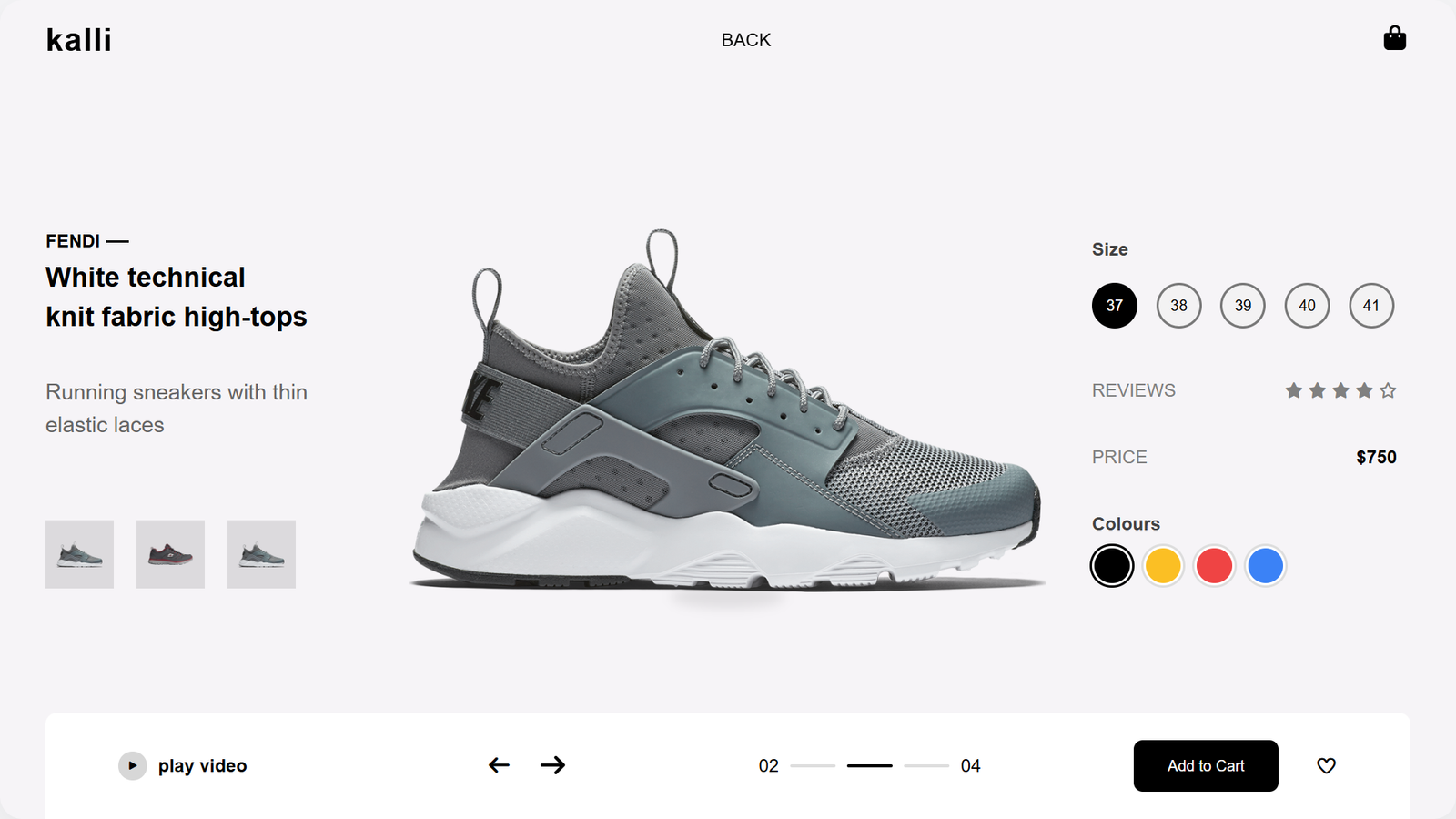Click the fifth empty review star
Screen dimensions: 1456x819
point(1388,390)
